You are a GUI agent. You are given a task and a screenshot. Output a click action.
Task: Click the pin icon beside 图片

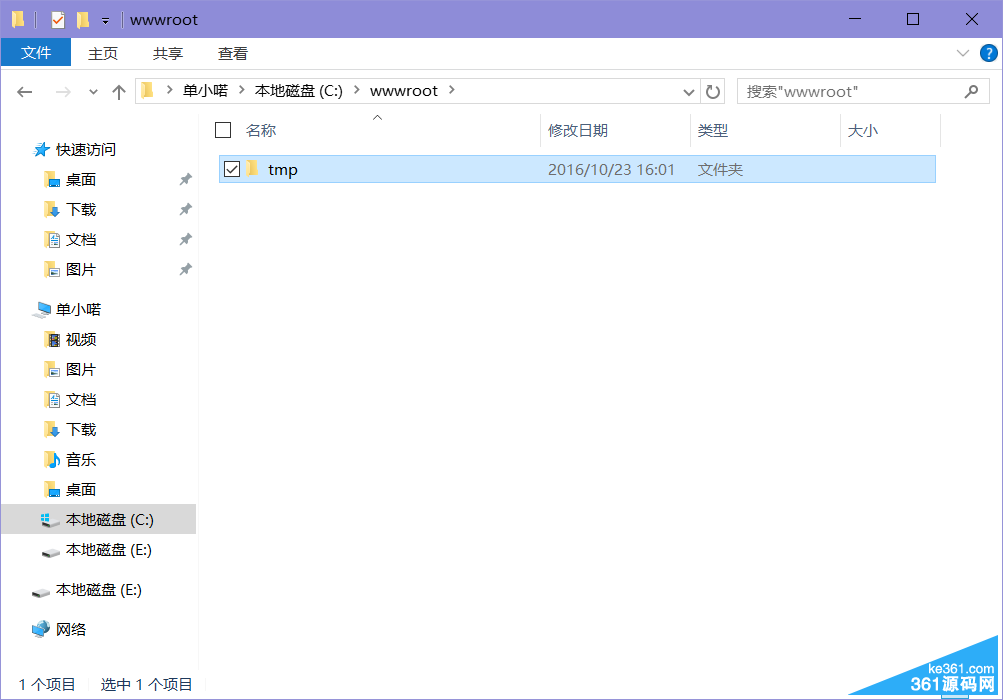pos(186,270)
